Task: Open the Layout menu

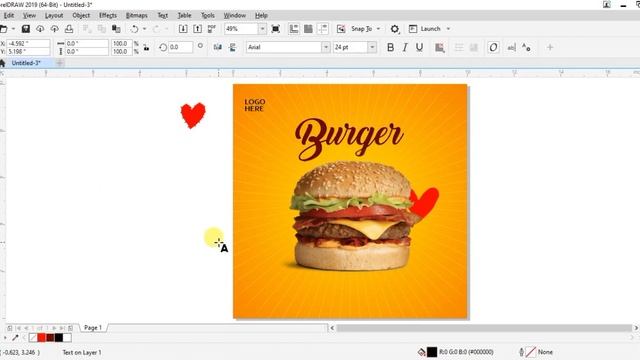Action: 54,16
